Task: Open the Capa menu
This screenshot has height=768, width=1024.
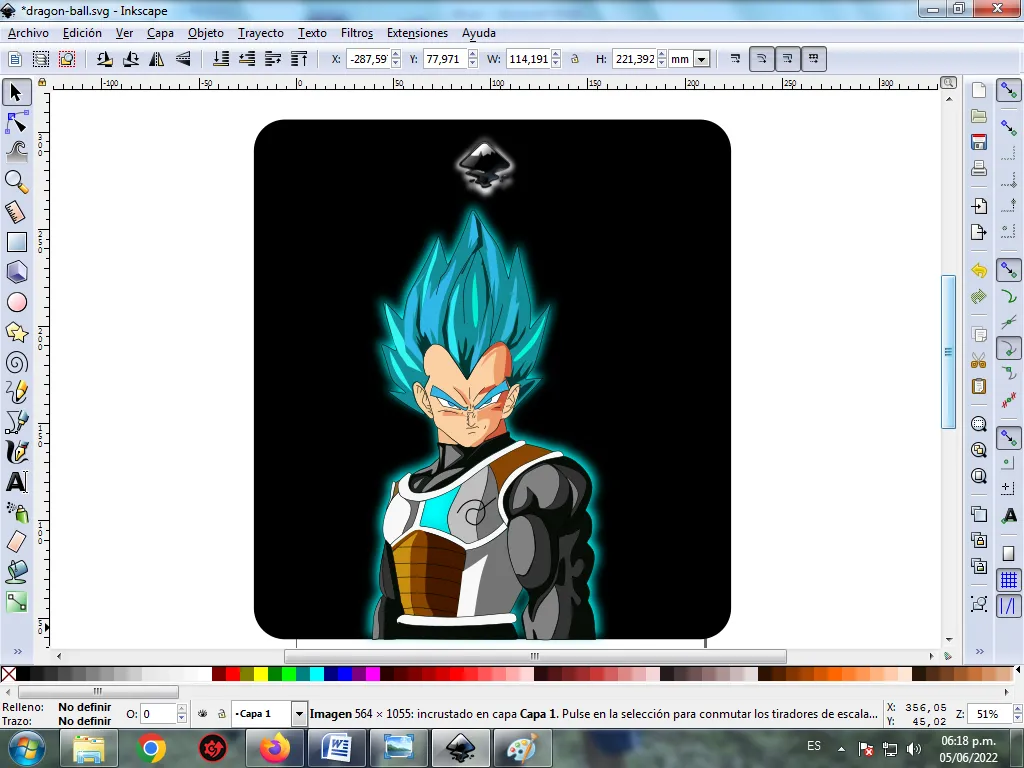Action: (x=160, y=33)
